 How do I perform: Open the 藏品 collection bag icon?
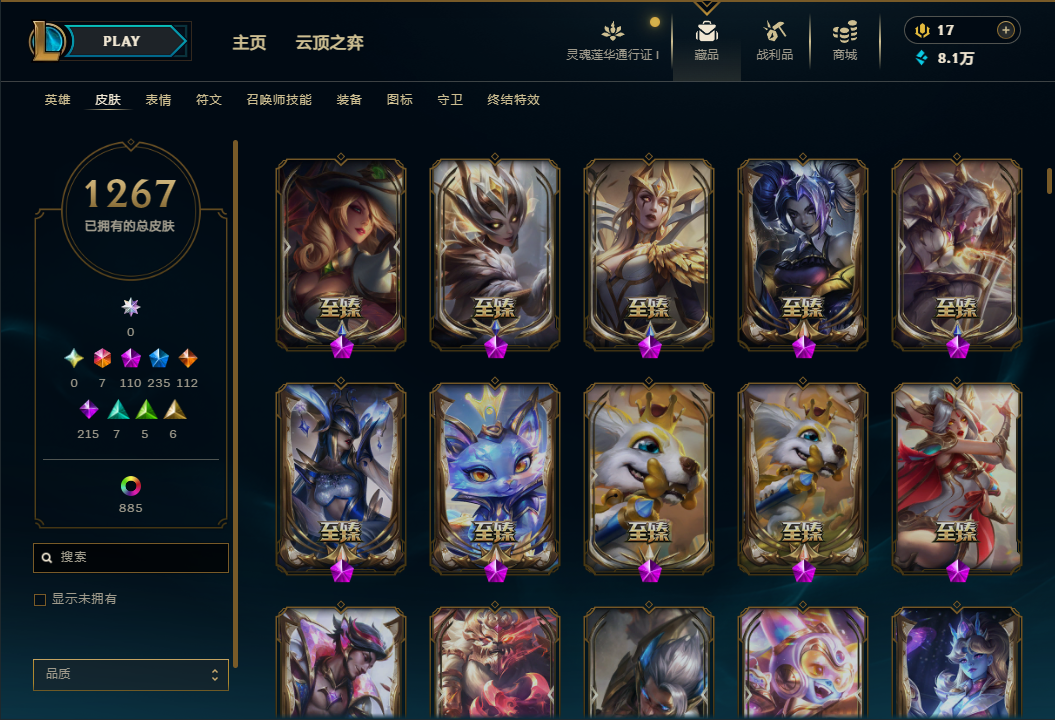point(706,32)
